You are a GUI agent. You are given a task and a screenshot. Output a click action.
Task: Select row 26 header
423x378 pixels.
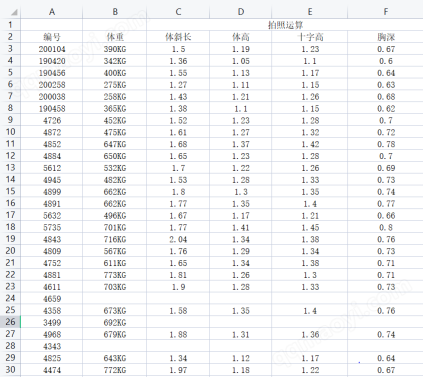10,322
